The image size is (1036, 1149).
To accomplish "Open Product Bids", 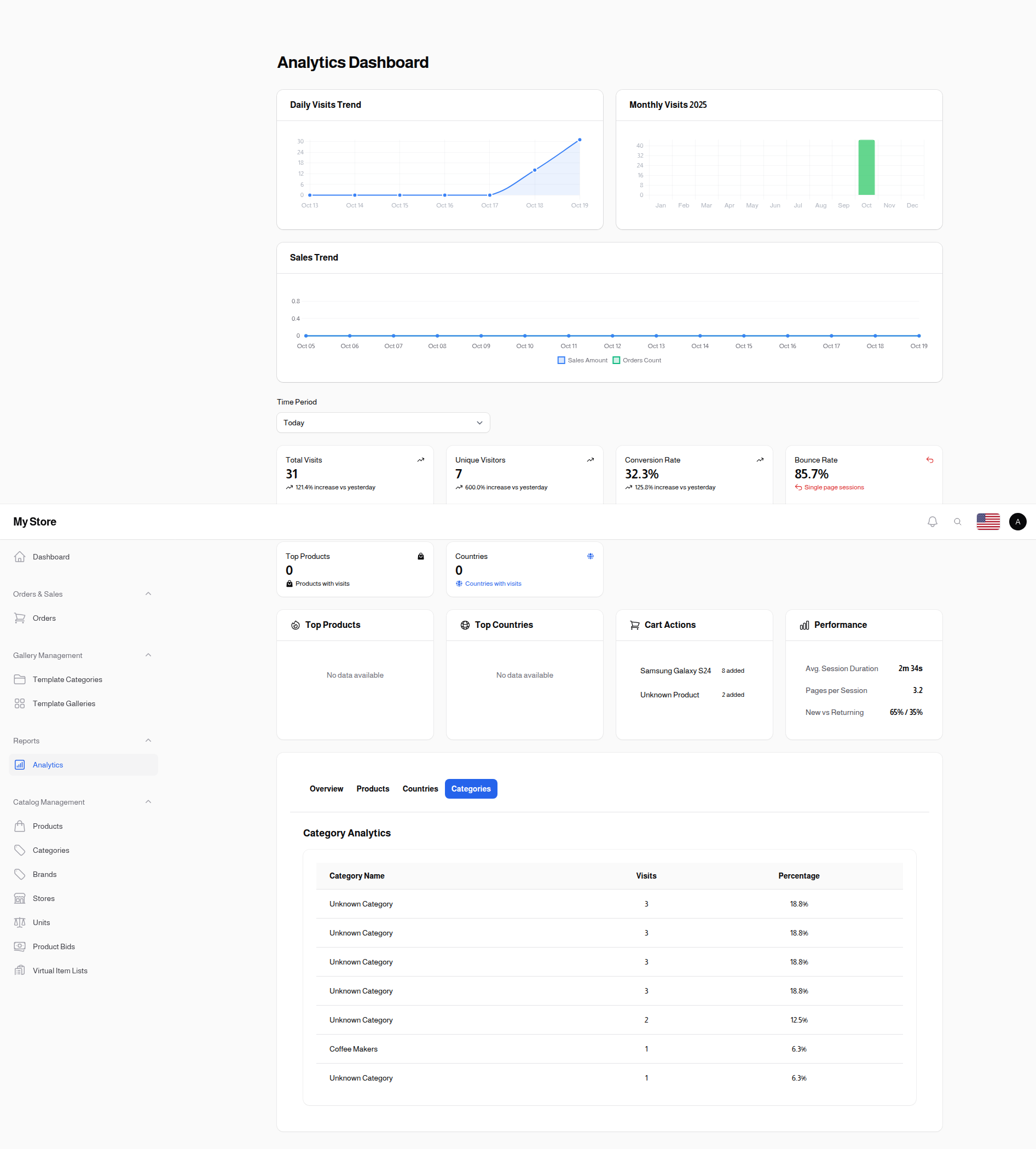I will (x=54, y=946).
